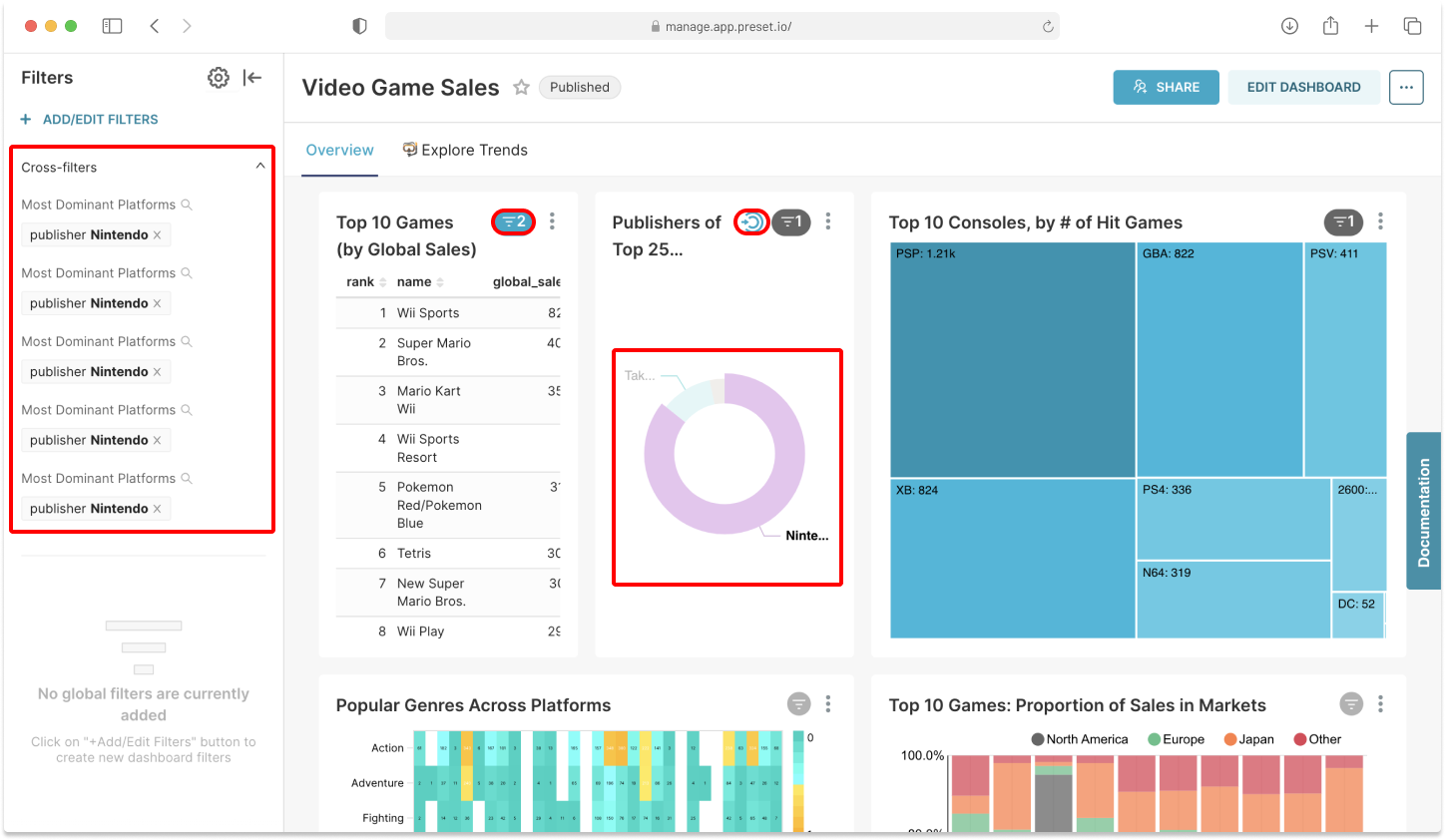1445x840 pixels.
Task: Remove the first publisher Nintendo cross-filter
Action: (158, 235)
